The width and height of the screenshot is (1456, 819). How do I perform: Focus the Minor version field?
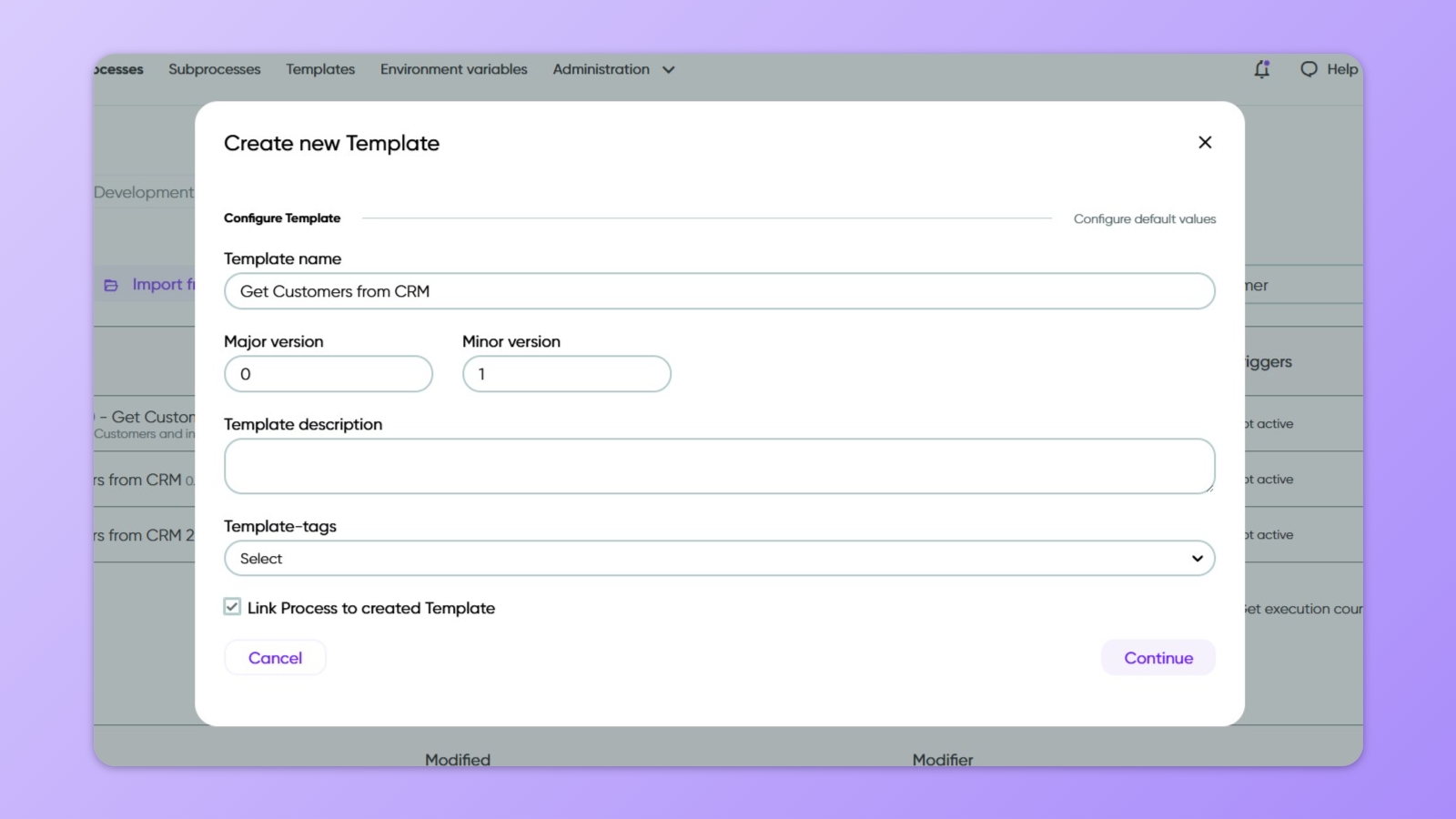[567, 374]
